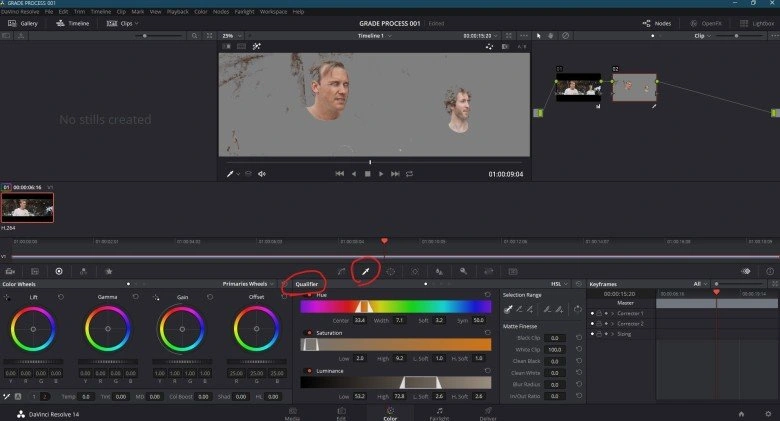Open the Keyframes All dropdown
Viewport: 780px width, 421px height.
click(x=700, y=284)
